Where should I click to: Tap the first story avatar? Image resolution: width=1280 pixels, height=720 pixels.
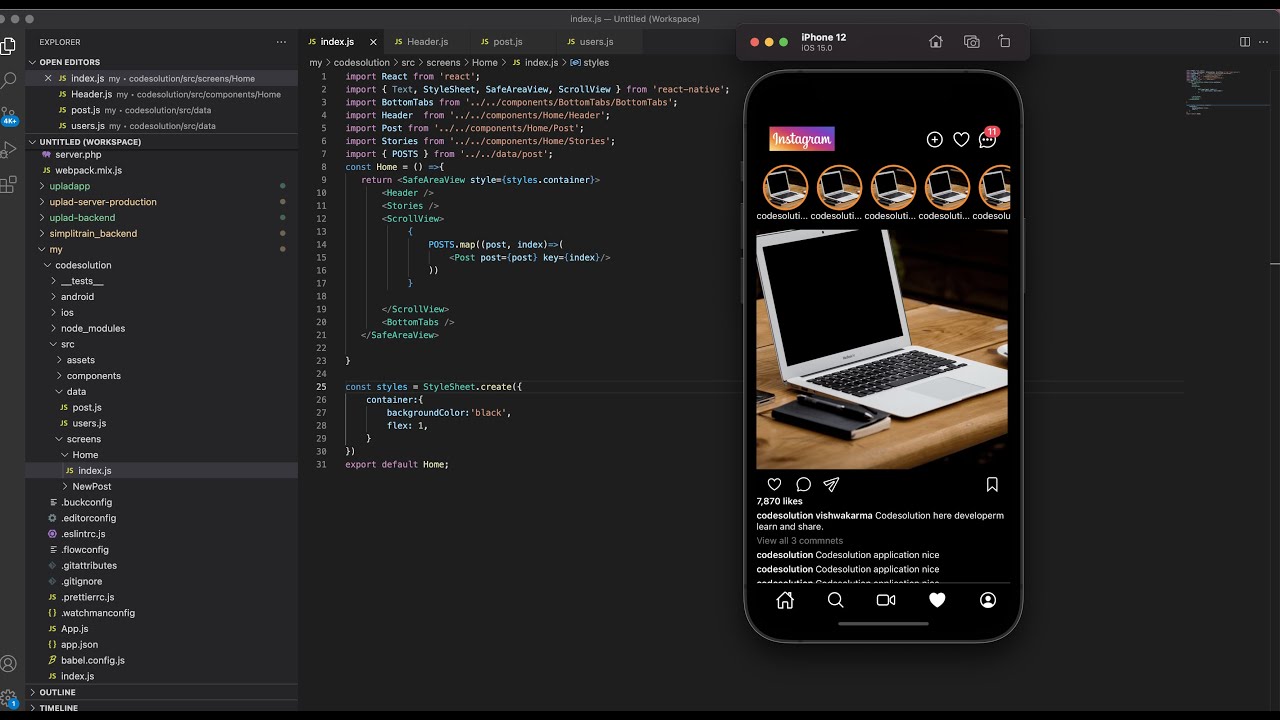coord(785,187)
